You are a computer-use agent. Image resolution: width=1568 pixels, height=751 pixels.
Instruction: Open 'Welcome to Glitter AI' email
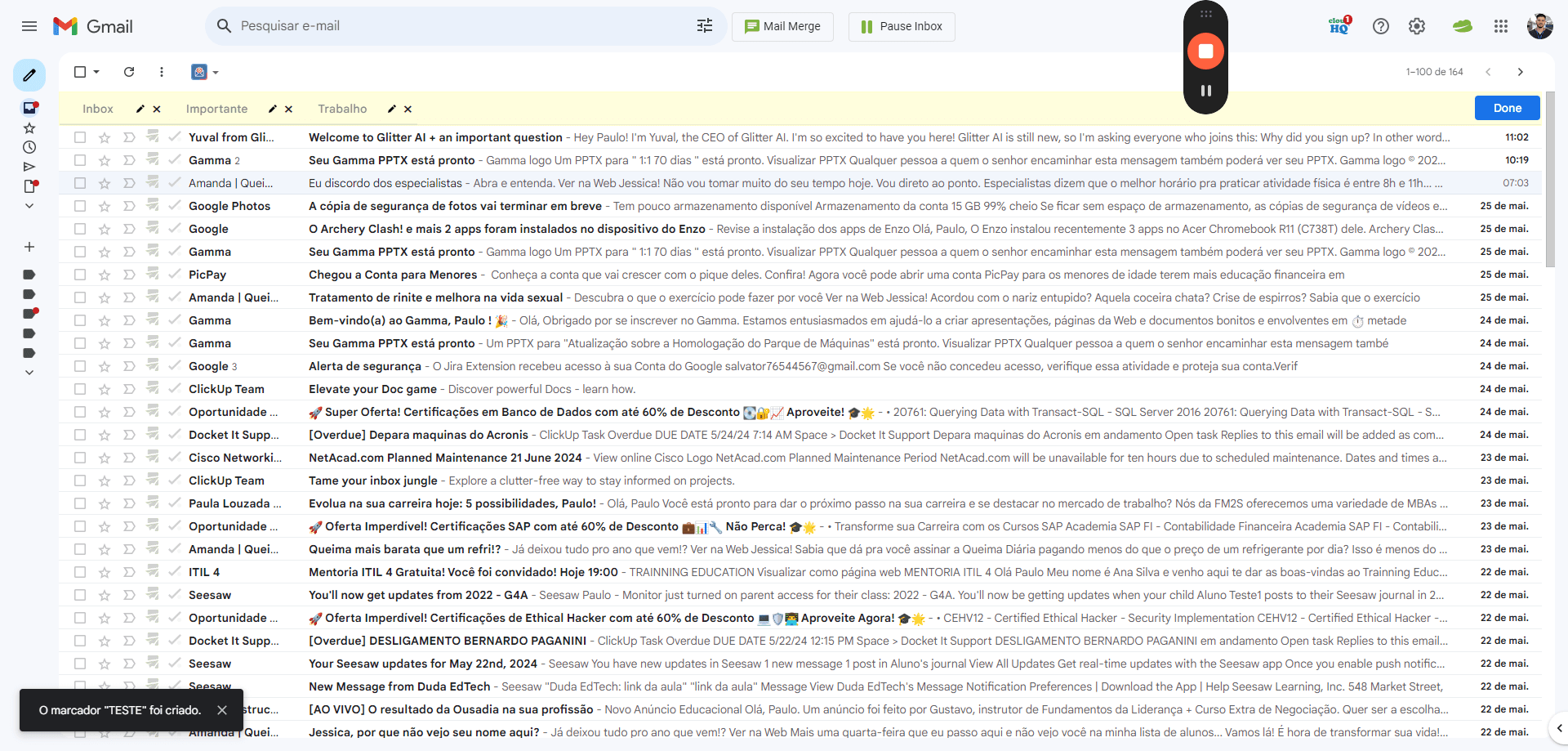click(x=800, y=137)
